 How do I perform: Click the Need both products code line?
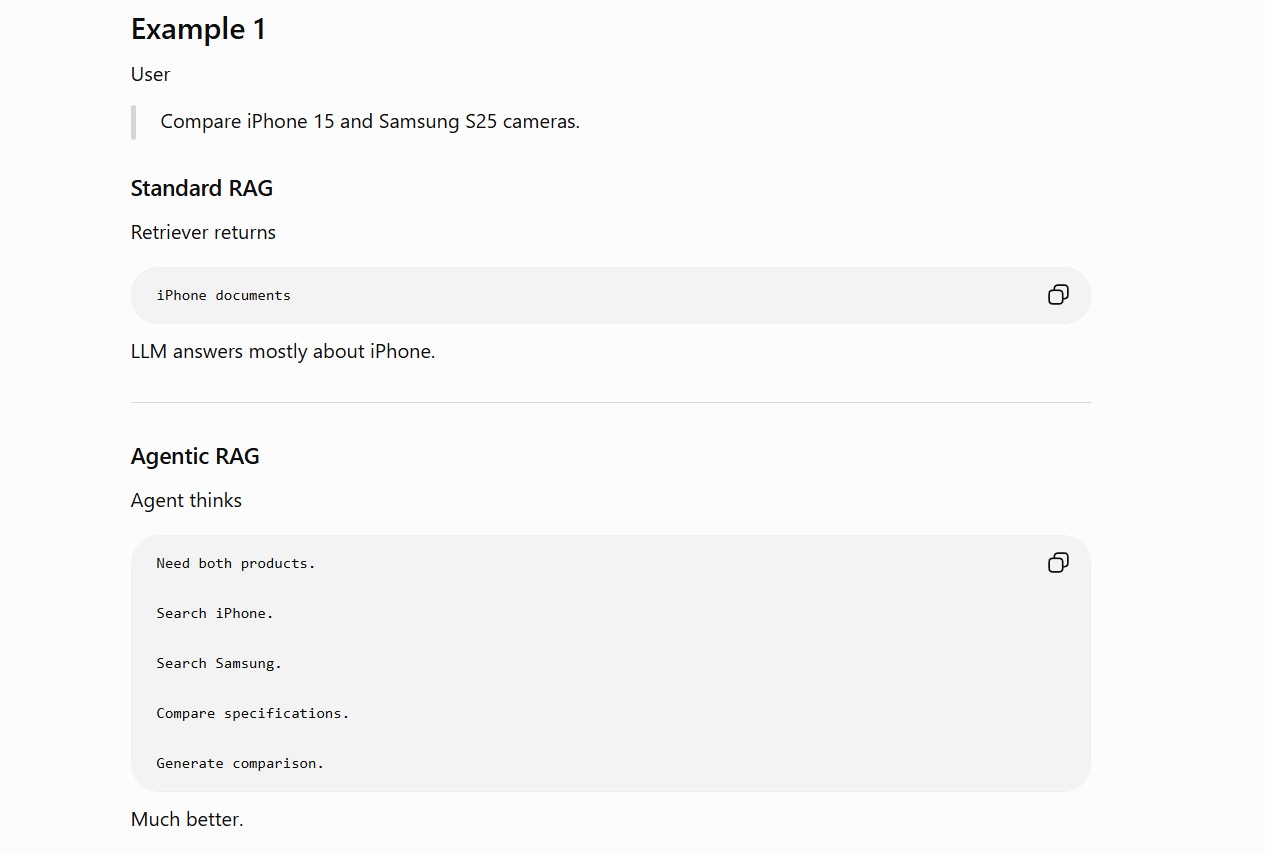[x=236, y=563]
